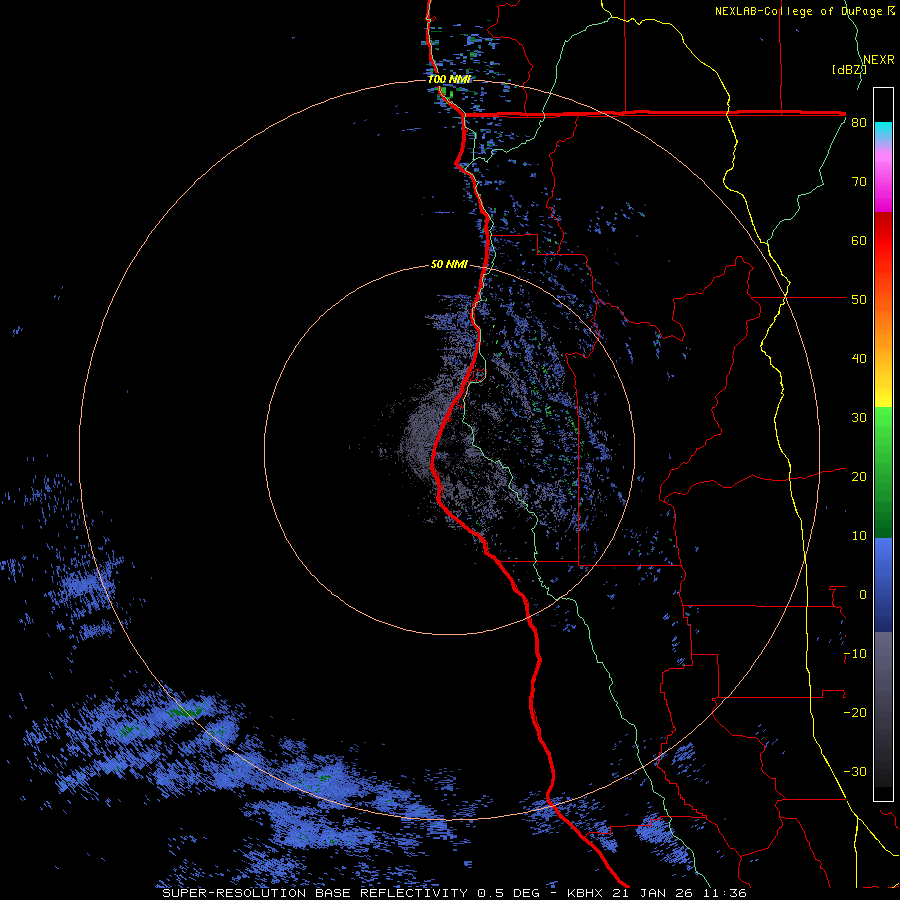Click the 70 value on dBZ scale

pos(859,181)
